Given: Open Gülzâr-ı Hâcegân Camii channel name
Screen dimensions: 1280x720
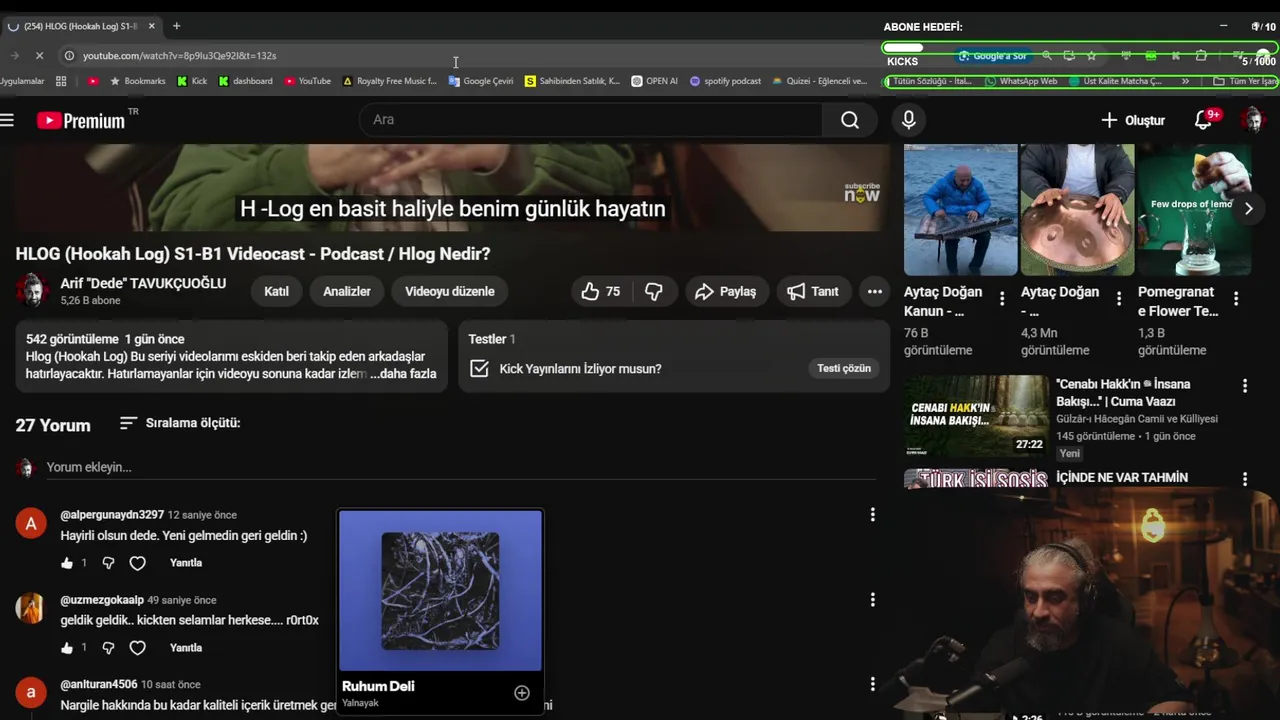Looking at the screenshot, I should click(1137, 419).
